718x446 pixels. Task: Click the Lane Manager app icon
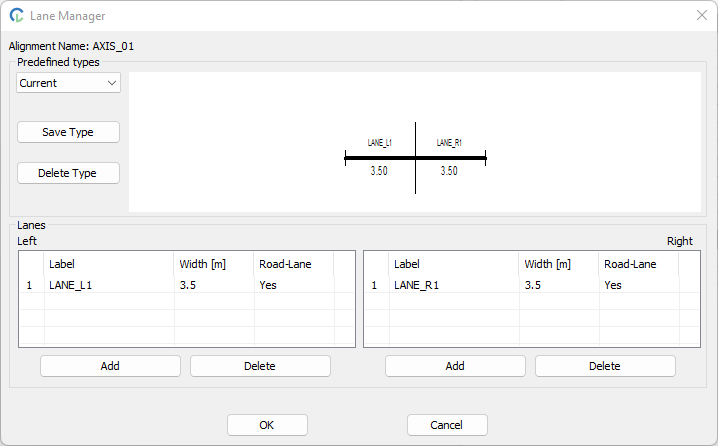coord(17,16)
